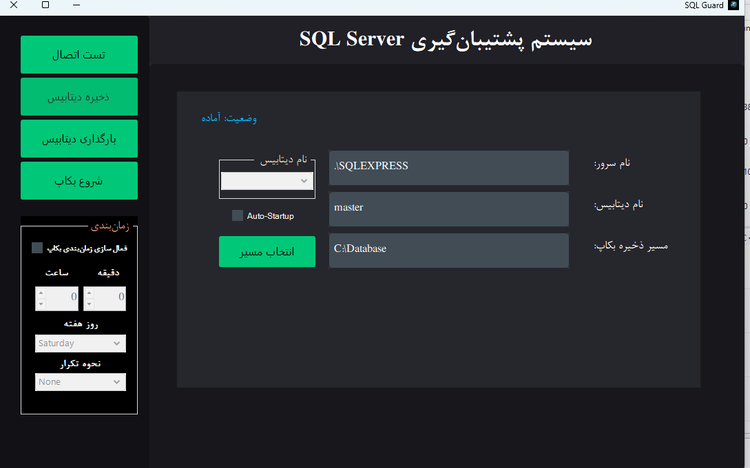
Task: Click the بارگذاری دیتابیس button
Action: (x=79, y=139)
